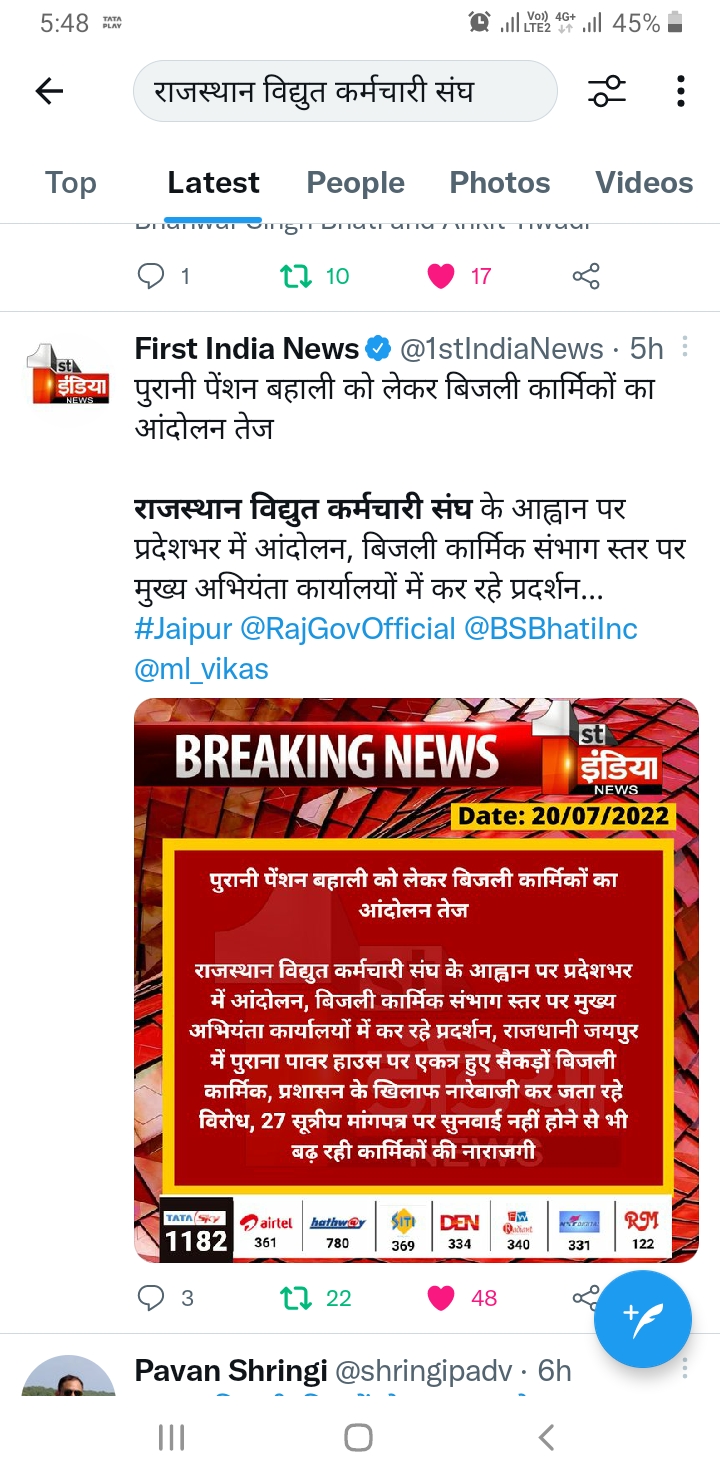Open @RajGovOfficial mention link
The image size is (720, 1480).
347,628
